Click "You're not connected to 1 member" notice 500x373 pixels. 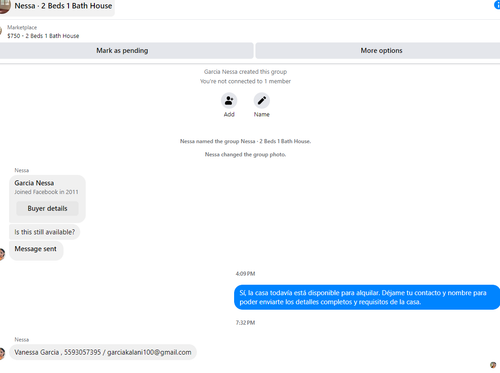pyautogui.click(x=245, y=81)
